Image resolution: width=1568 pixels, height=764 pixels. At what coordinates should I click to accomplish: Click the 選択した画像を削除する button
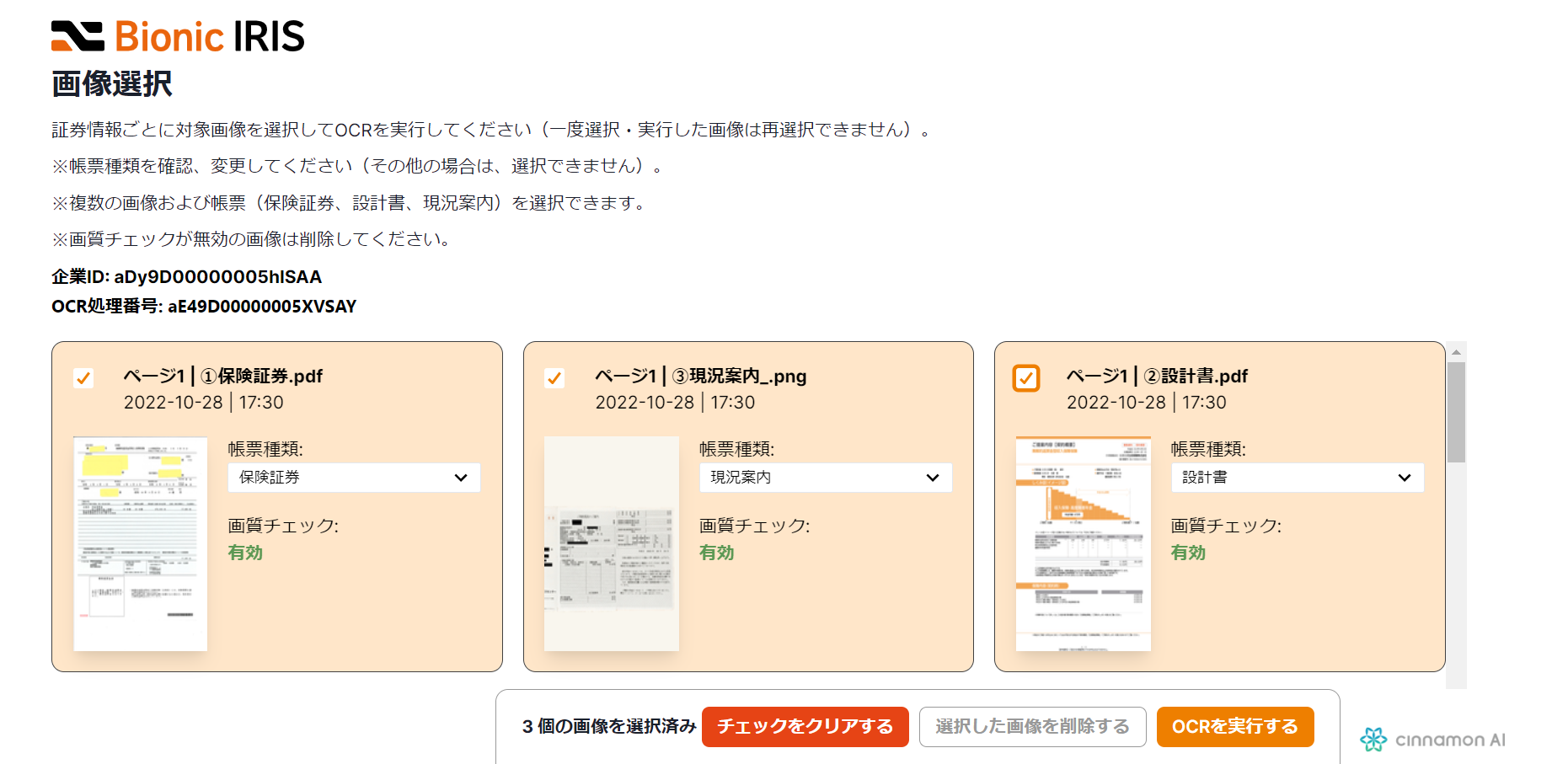click(1032, 726)
